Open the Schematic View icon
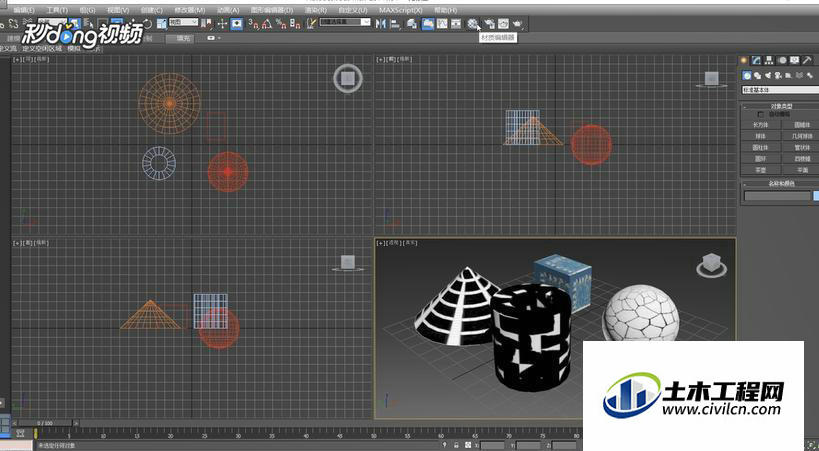 pos(455,24)
